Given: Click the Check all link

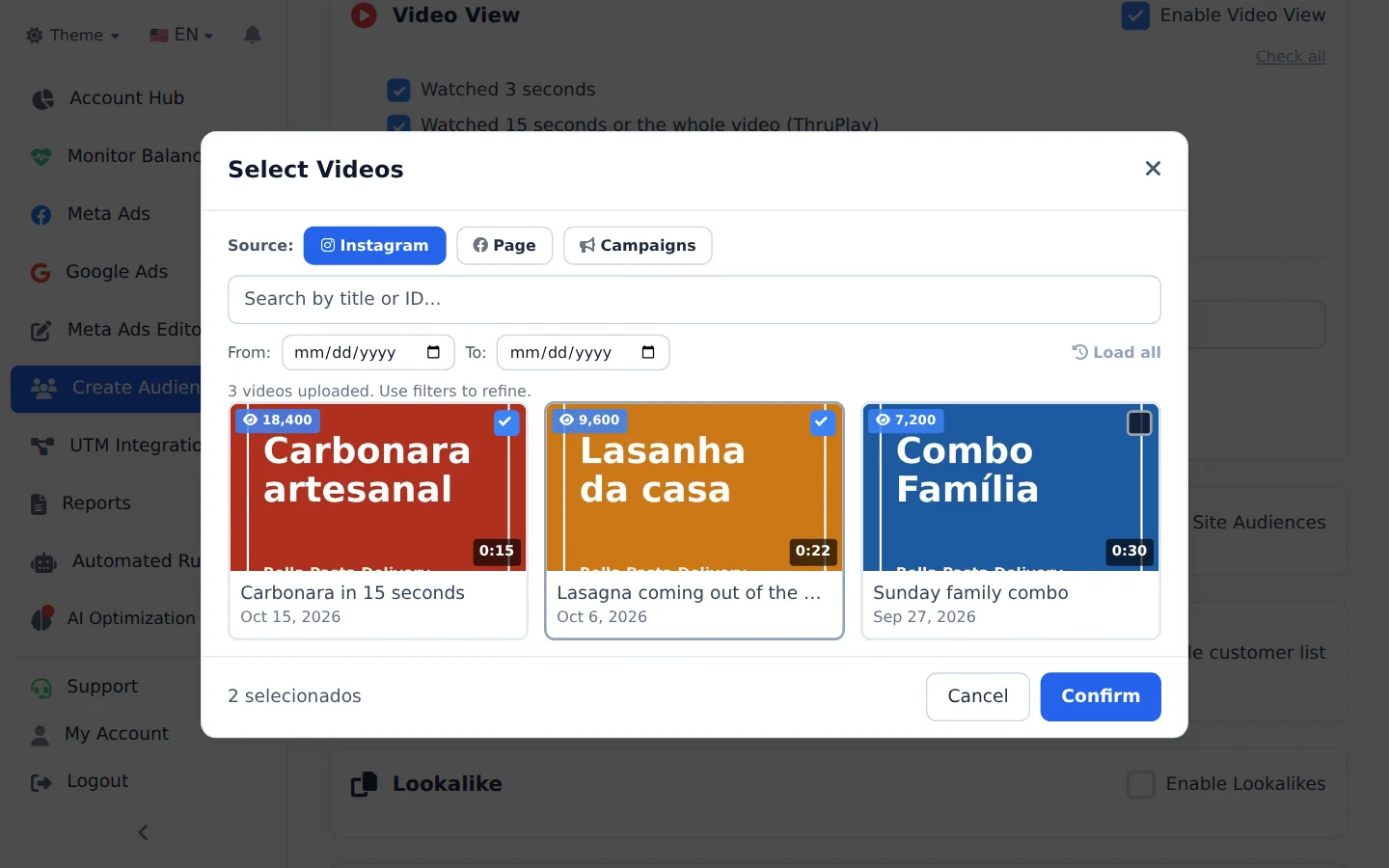Looking at the screenshot, I should 1291,56.
